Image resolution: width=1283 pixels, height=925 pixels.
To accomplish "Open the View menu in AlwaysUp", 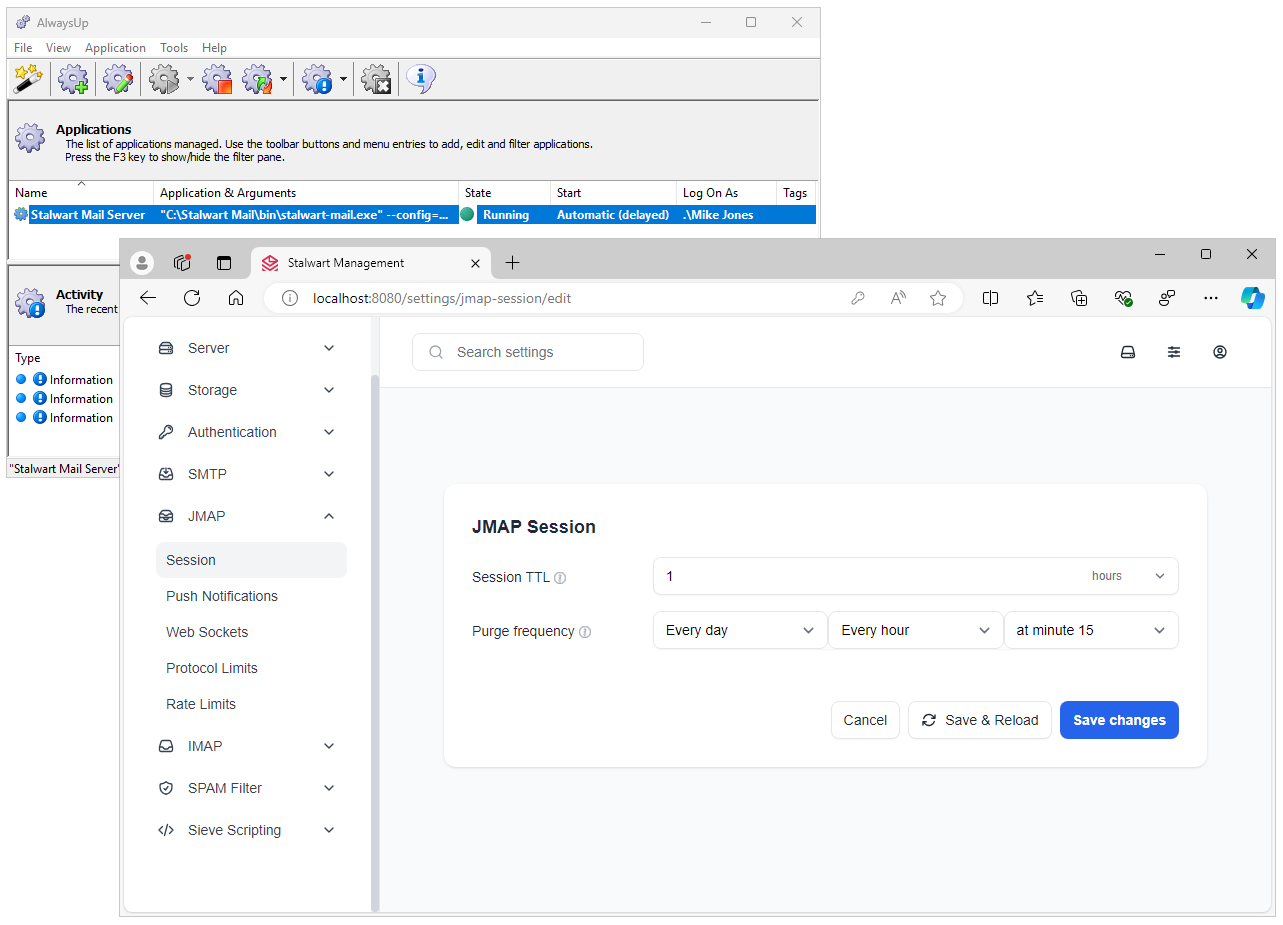I will click(x=58, y=48).
